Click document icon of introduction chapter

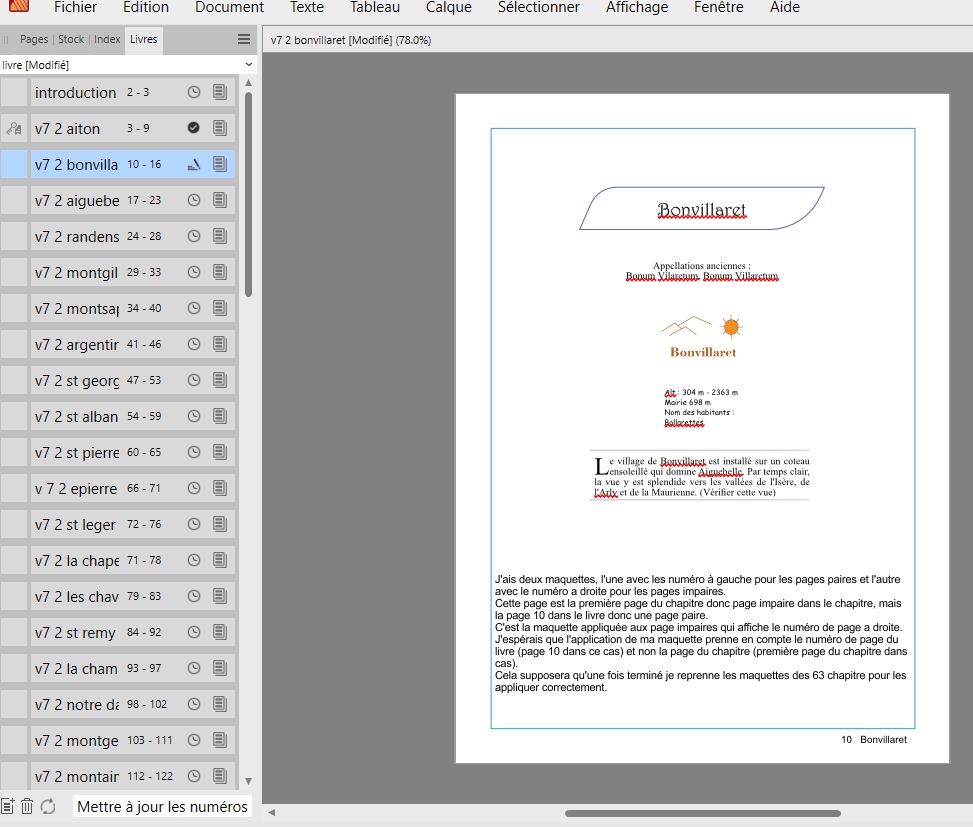[220, 92]
